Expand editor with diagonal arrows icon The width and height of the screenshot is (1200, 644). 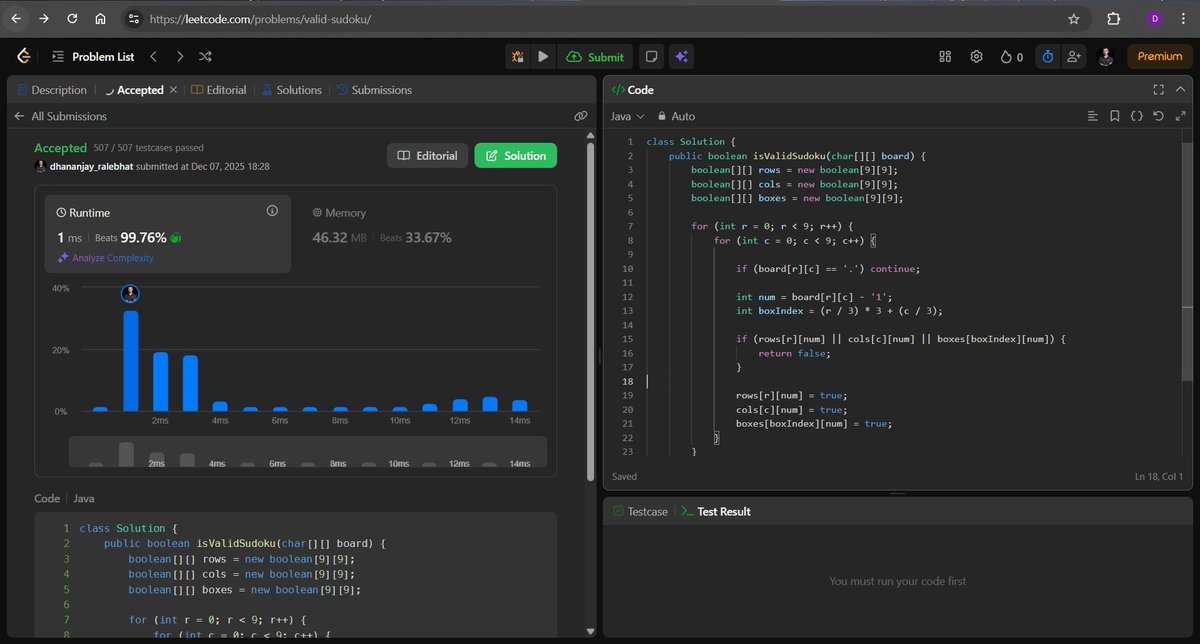pos(1180,116)
